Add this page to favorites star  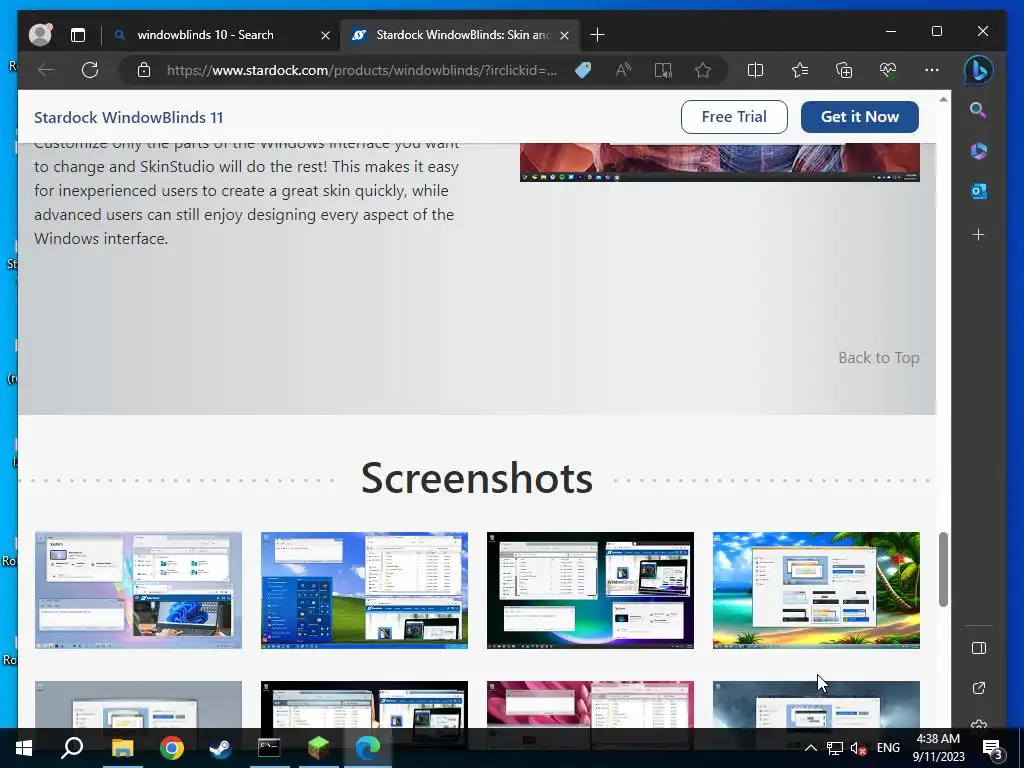tap(703, 70)
